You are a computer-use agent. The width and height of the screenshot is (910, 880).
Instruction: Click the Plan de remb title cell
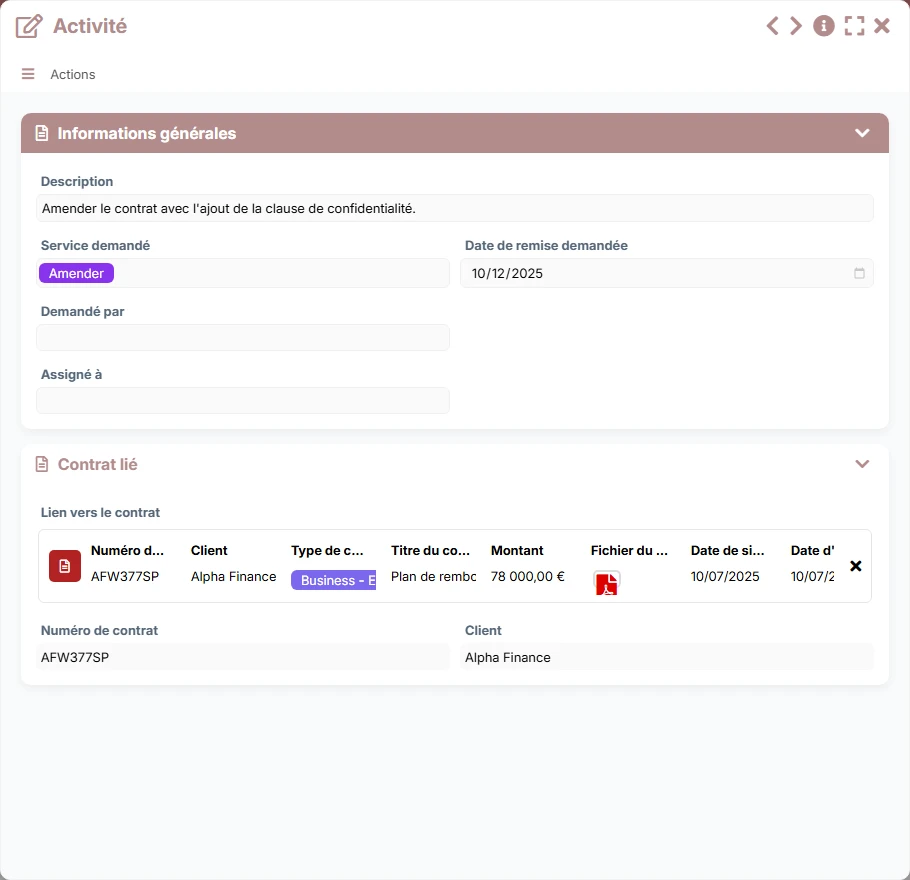[434, 576]
